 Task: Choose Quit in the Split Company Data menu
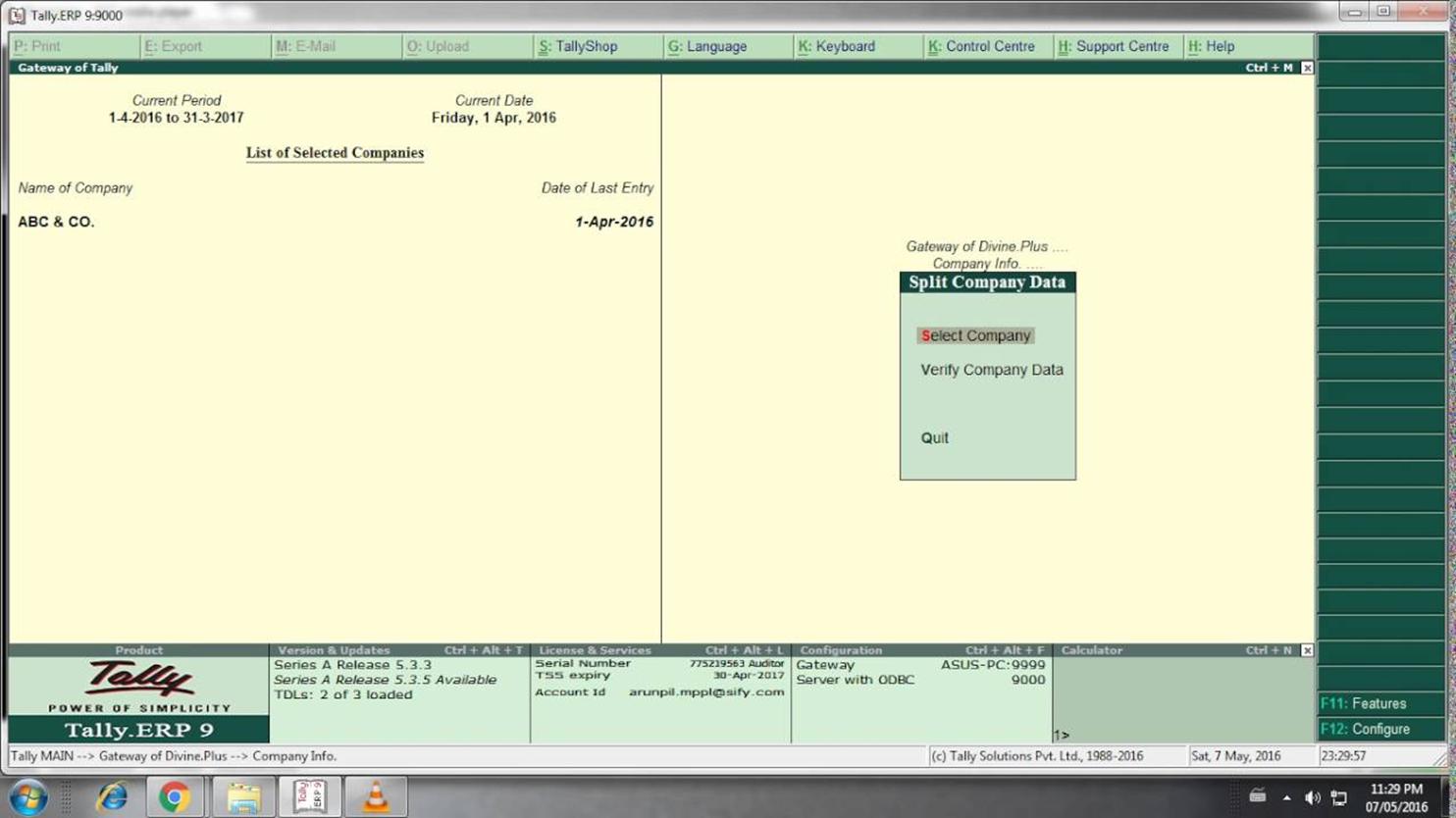coord(933,437)
